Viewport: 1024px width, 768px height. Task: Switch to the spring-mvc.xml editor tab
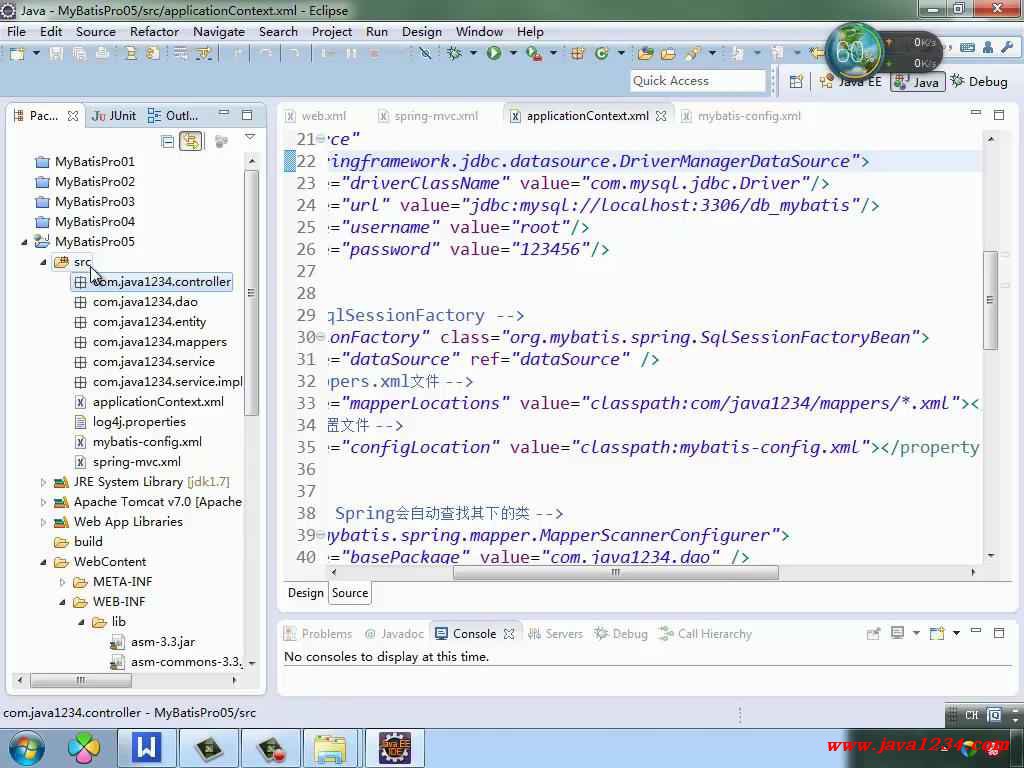(428, 116)
